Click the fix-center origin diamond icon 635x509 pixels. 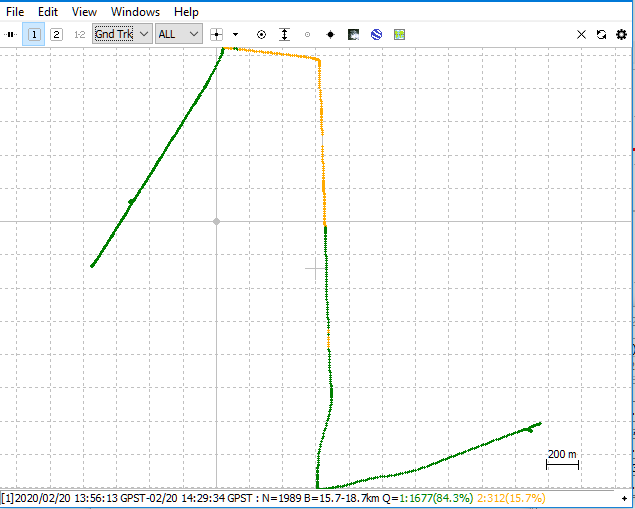(330, 34)
